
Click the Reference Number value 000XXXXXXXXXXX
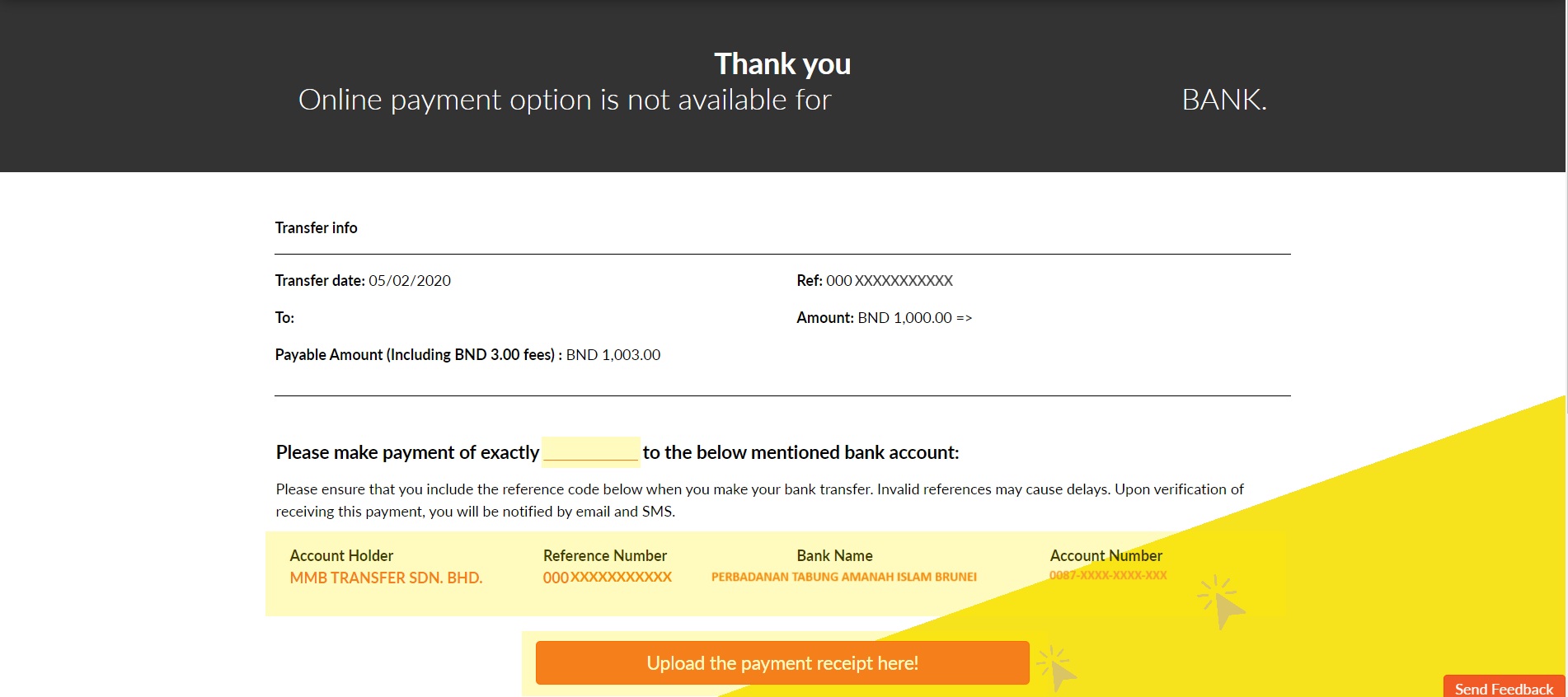(x=606, y=578)
